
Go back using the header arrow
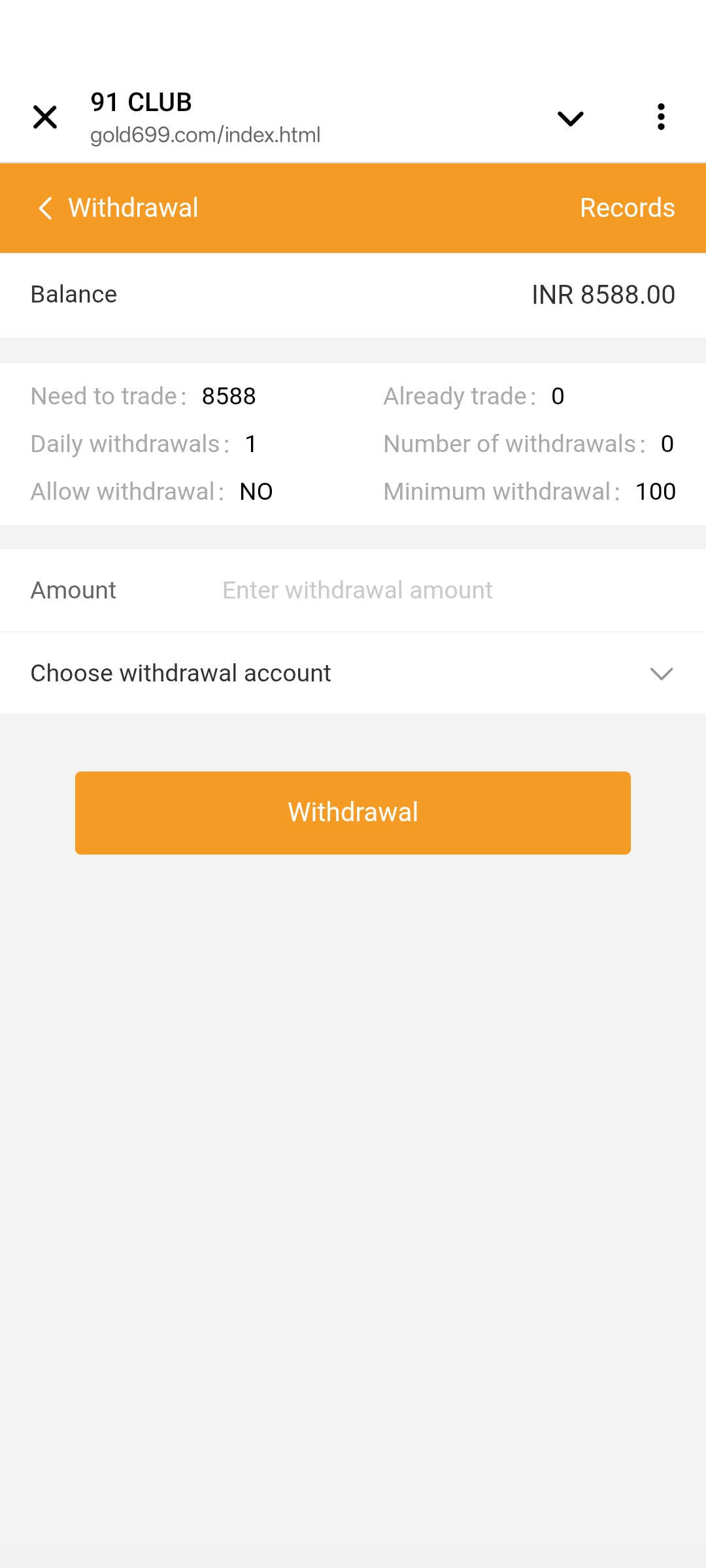(45, 208)
